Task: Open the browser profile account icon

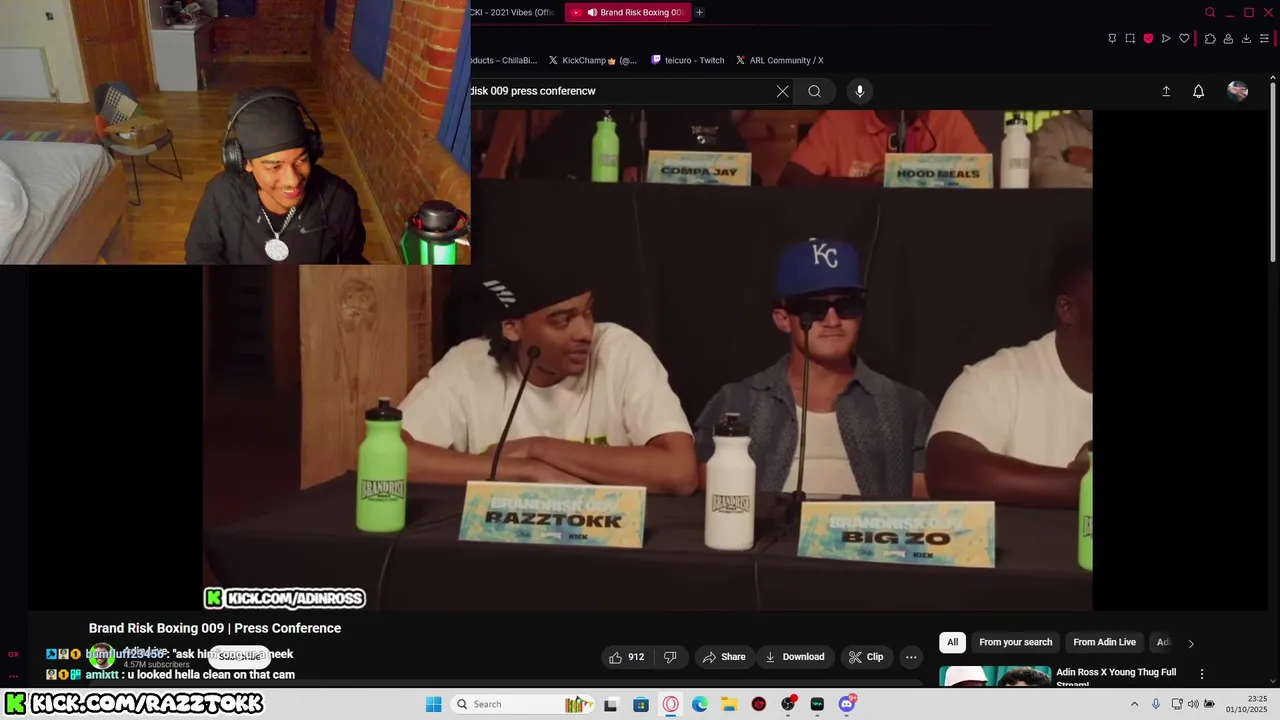Action: click(1228, 38)
